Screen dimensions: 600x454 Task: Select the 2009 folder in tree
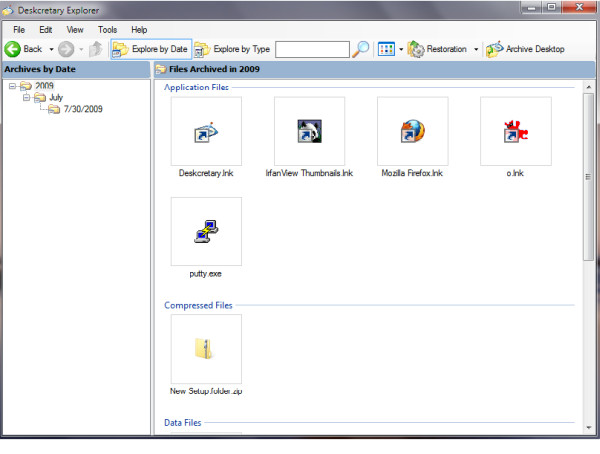(x=37, y=86)
